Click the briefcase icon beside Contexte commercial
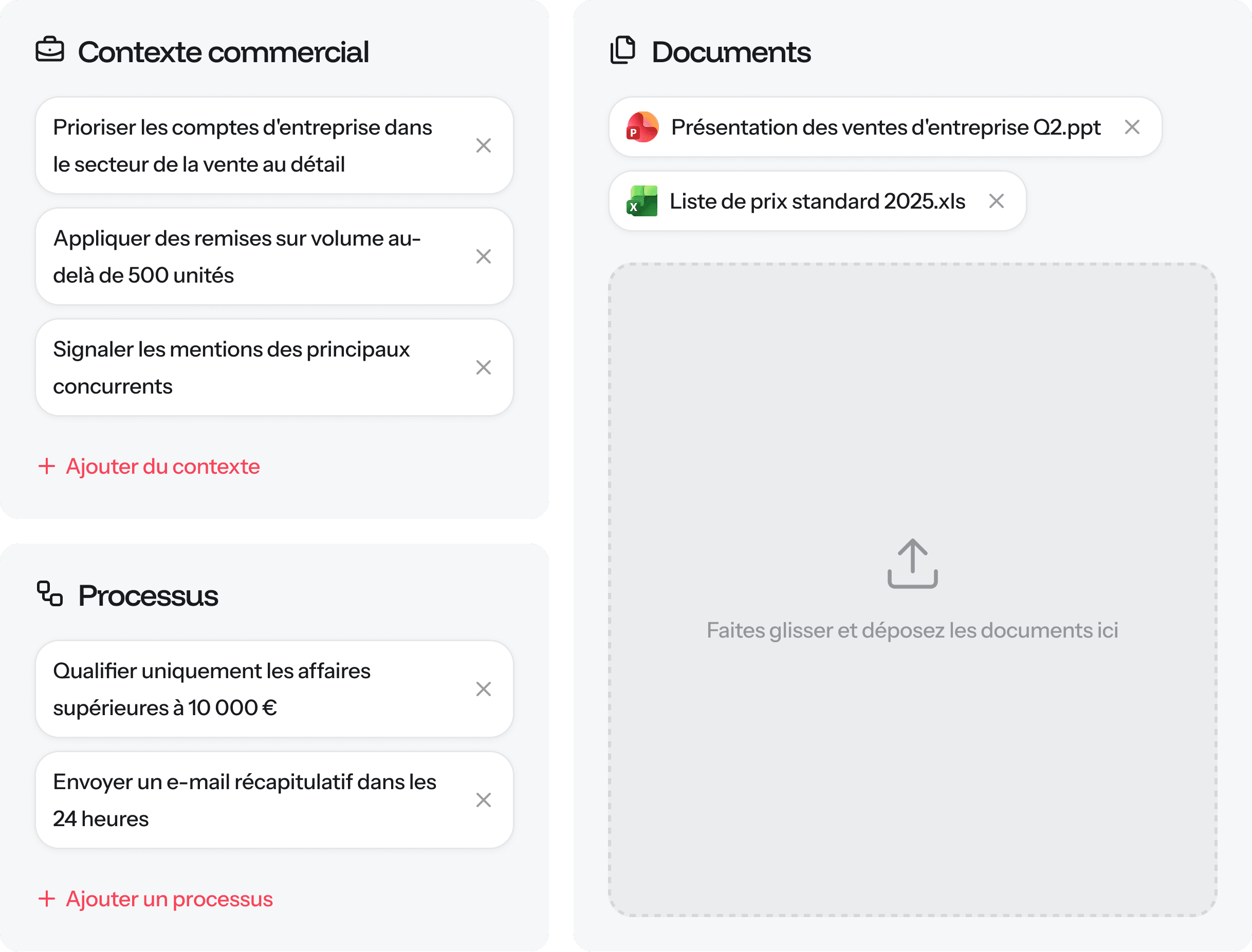The height and width of the screenshot is (952, 1252). pos(50,50)
